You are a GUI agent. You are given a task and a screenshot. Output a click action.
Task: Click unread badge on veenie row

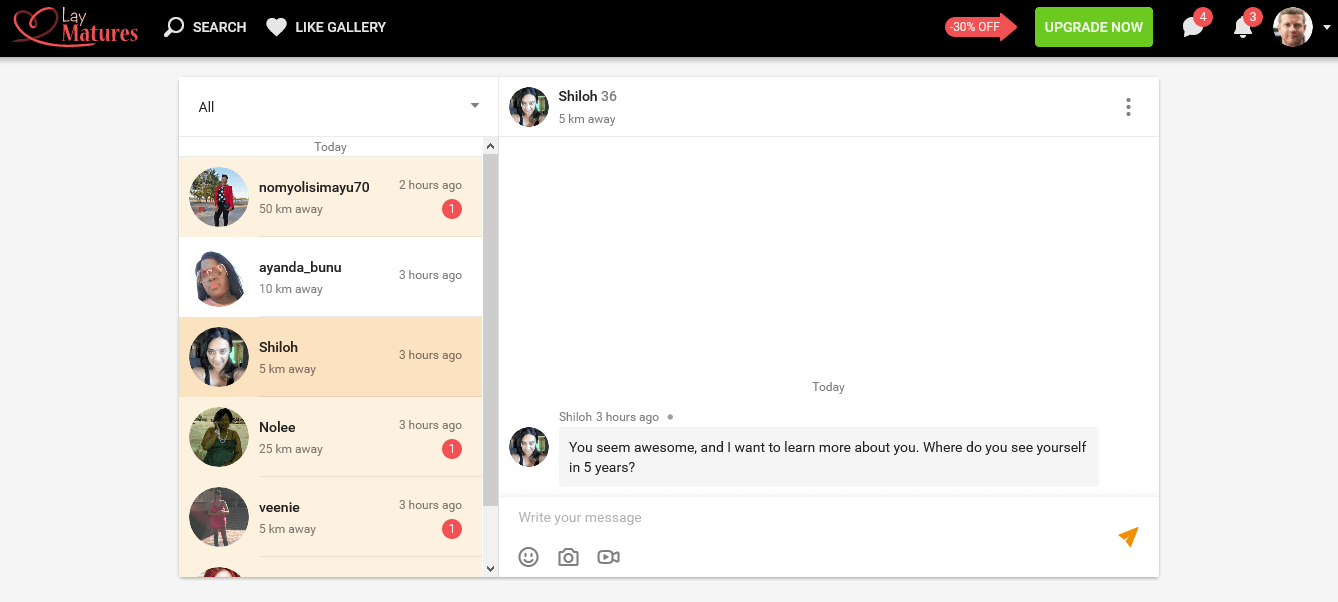click(x=452, y=529)
